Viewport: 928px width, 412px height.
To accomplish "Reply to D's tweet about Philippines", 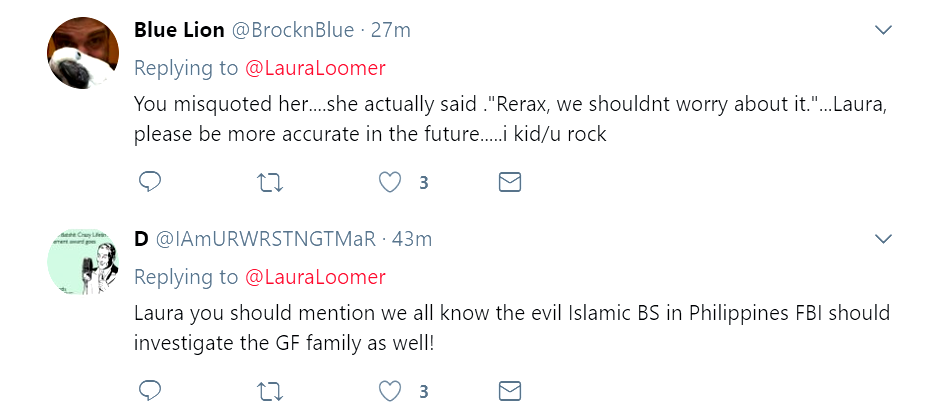I will pos(150,390).
